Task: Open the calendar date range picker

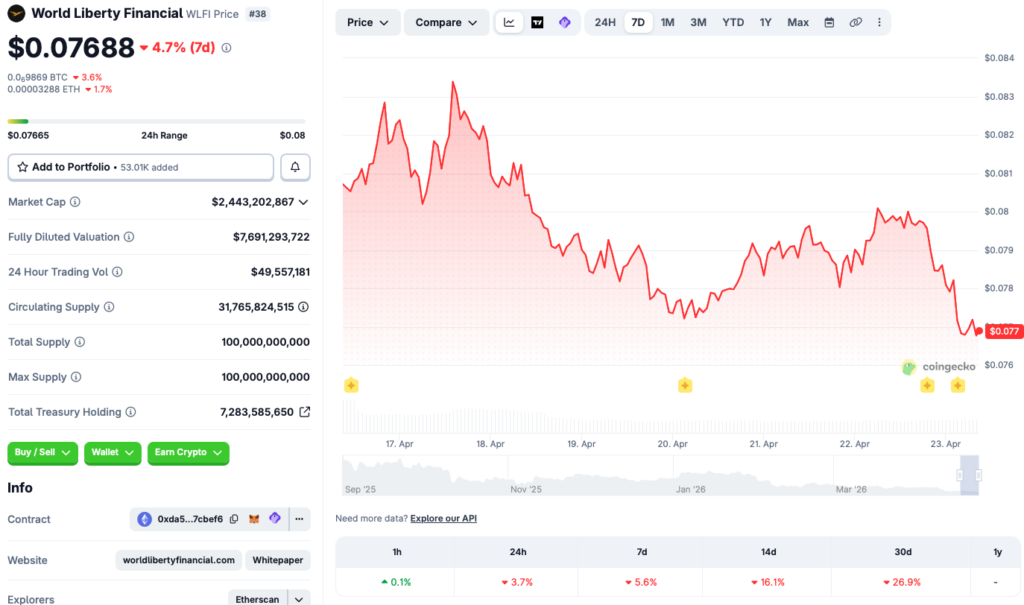Action: pos(829,22)
